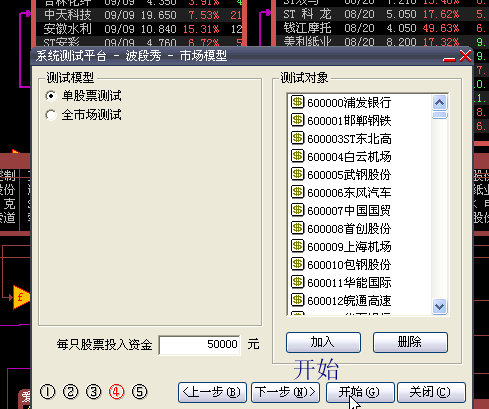Viewport: 489px width, 409px height.
Task: Click the 加入 button
Action: click(x=323, y=342)
